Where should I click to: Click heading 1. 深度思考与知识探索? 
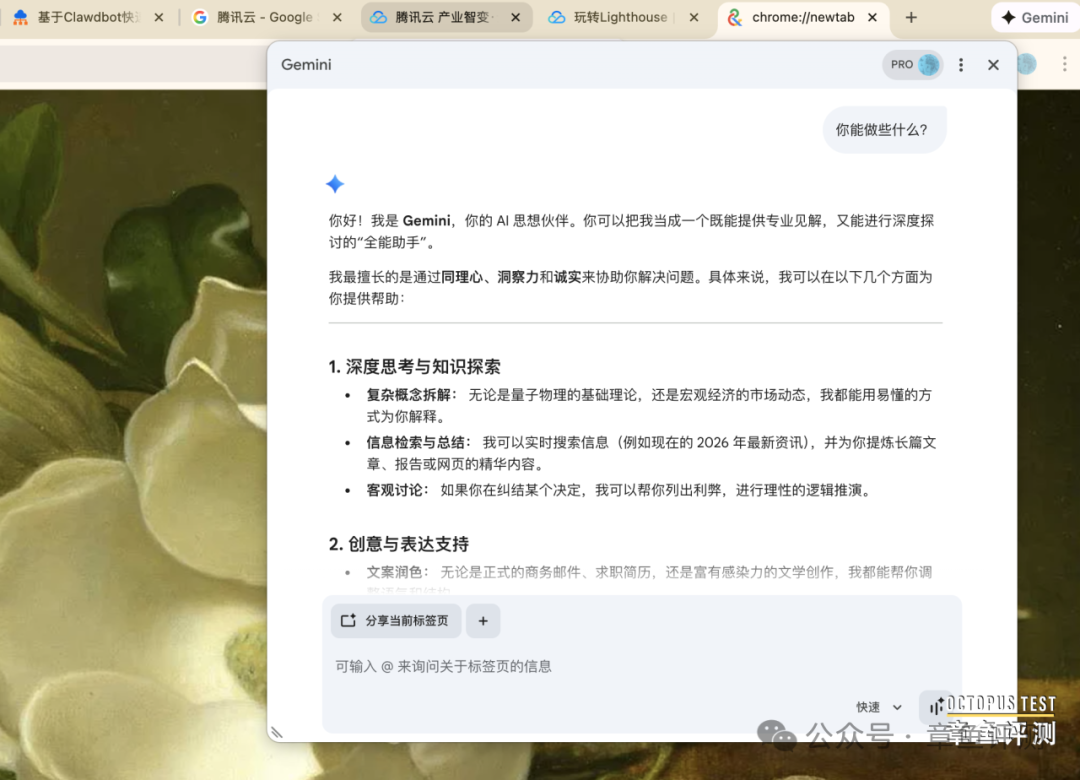click(x=415, y=367)
